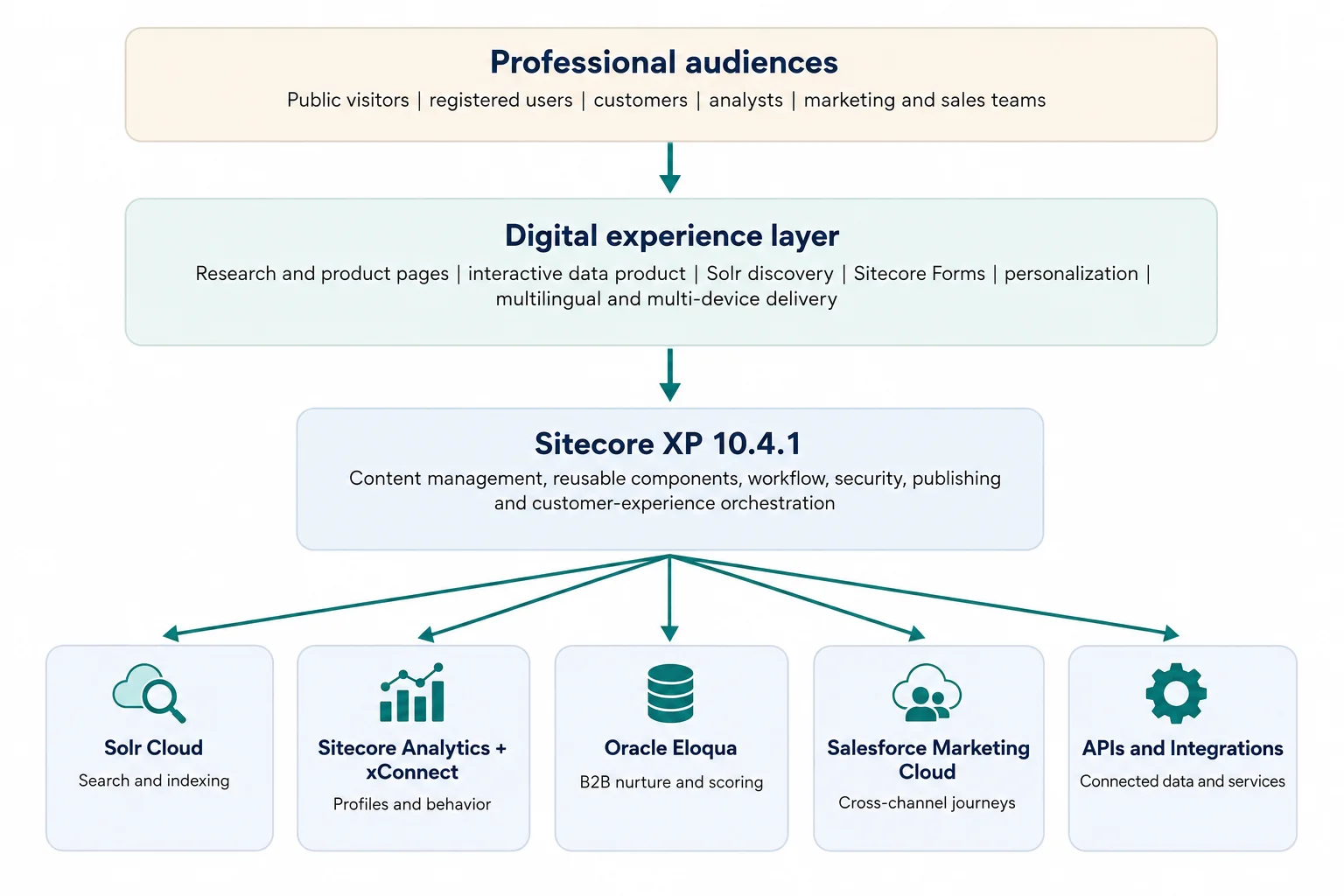Click the APIs and Integrations gear icon
The height and width of the screenshot is (896, 1344).
point(1176,693)
